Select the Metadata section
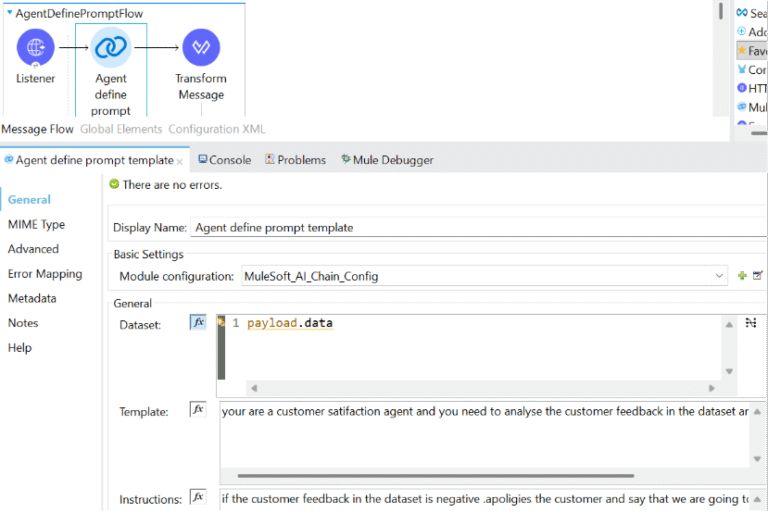Image resolution: width=768 pixels, height=512 pixels. point(32,298)
